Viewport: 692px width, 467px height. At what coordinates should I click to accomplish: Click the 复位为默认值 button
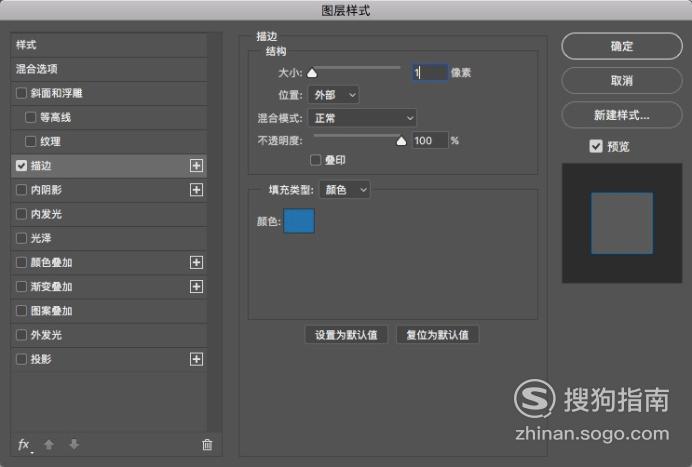[437, 335]
